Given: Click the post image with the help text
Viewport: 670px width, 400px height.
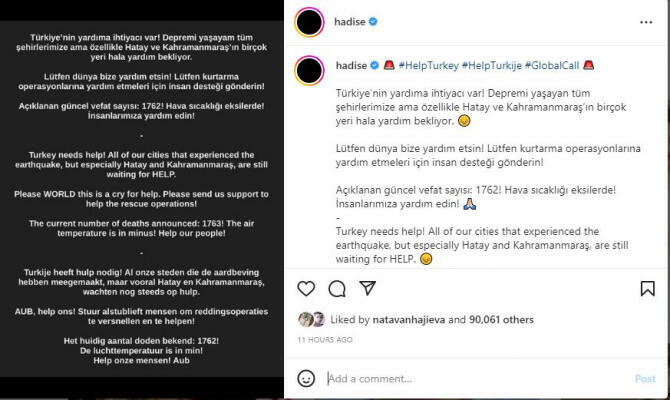Looking at the screenshot, I should pyautogui.click(x=141, y=200).
